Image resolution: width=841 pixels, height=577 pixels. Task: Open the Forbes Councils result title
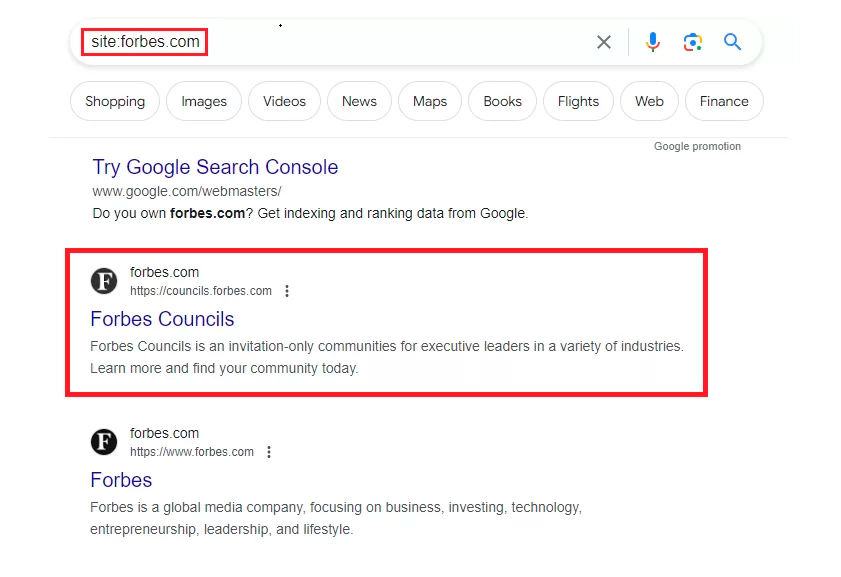click(x=162, y=319)
